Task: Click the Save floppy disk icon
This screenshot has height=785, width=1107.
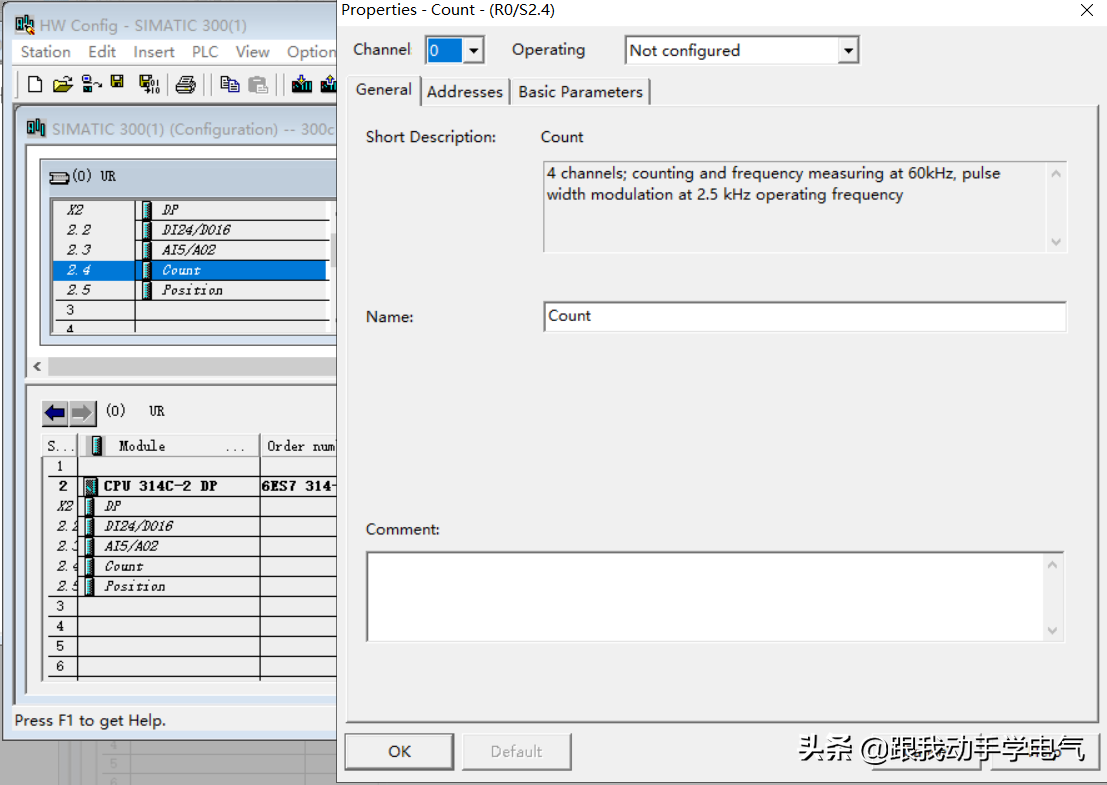Action: (117, 83)
